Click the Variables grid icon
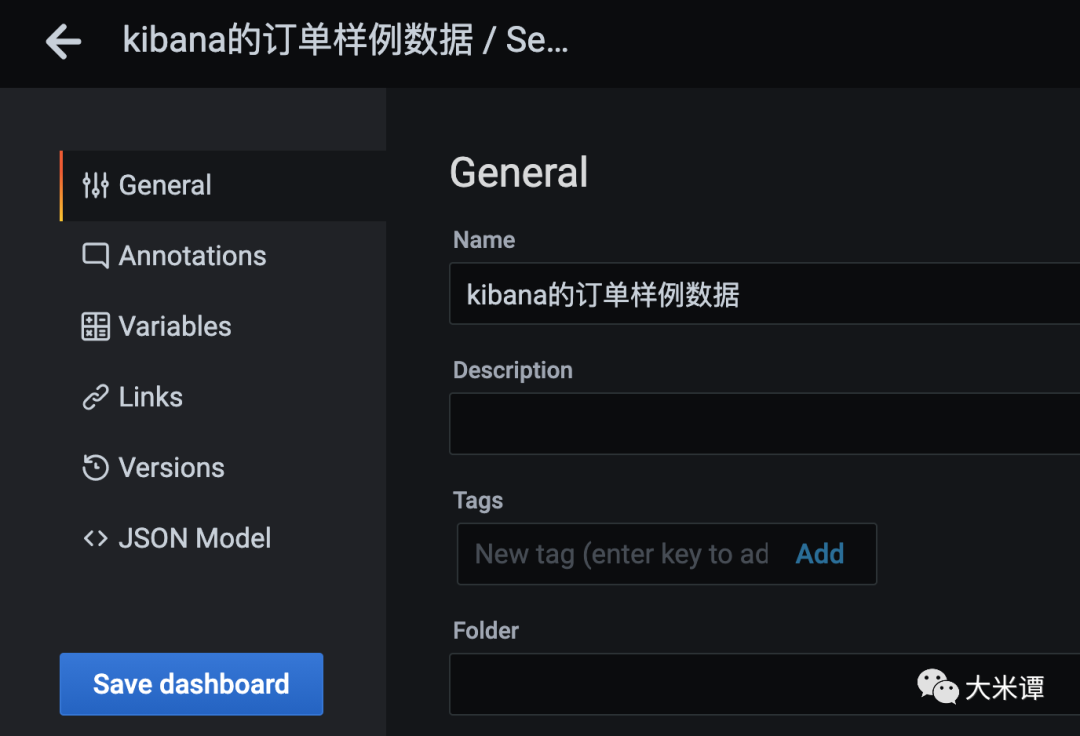 coord(95,327)
